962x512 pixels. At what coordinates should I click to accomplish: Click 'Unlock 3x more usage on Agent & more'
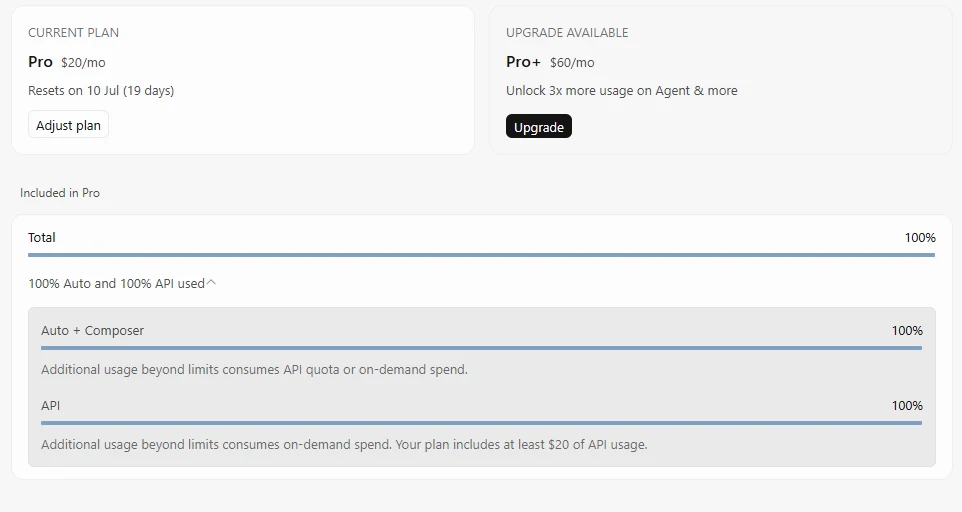(621, 91)
